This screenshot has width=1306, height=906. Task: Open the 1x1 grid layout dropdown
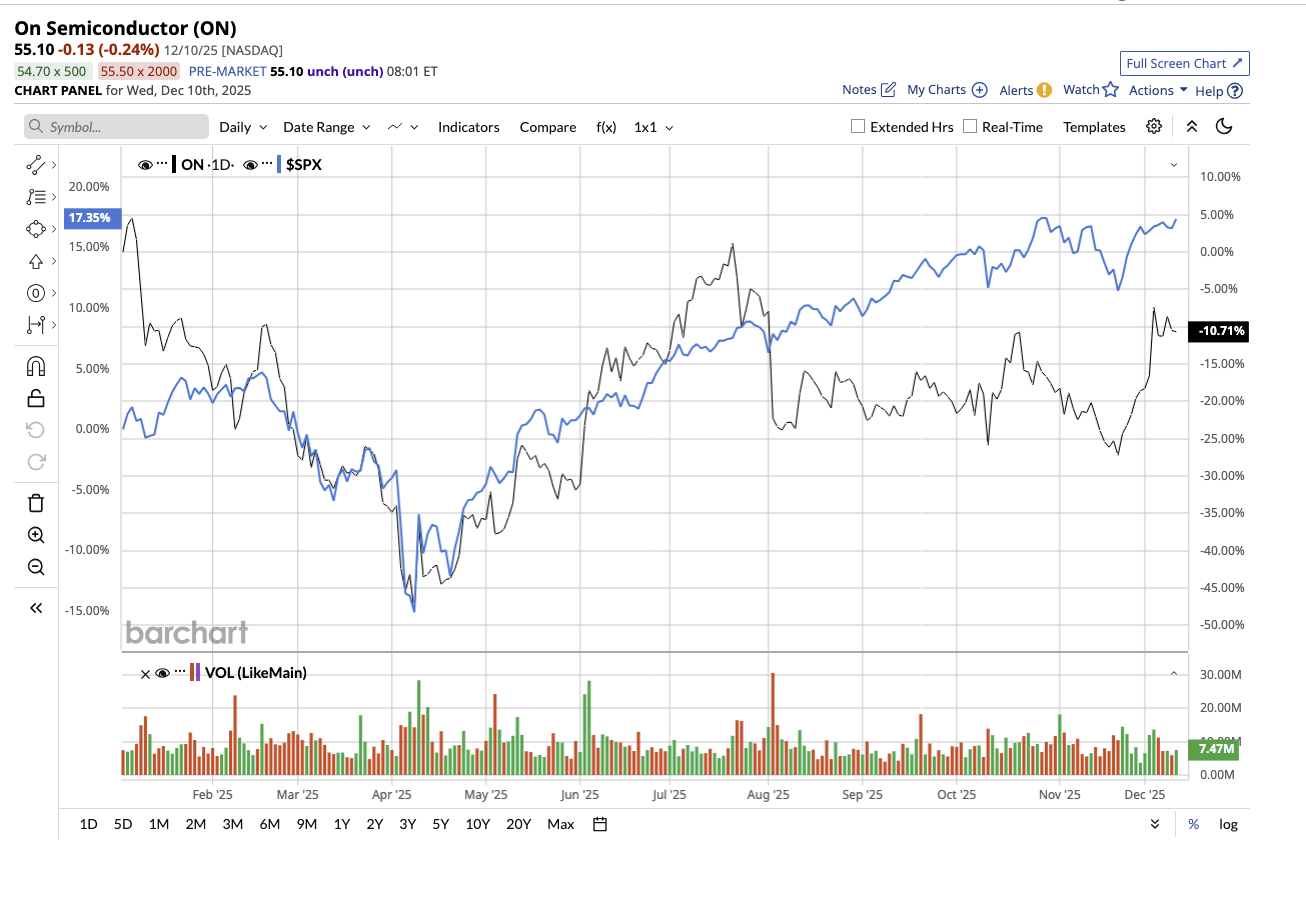[654, 127]
